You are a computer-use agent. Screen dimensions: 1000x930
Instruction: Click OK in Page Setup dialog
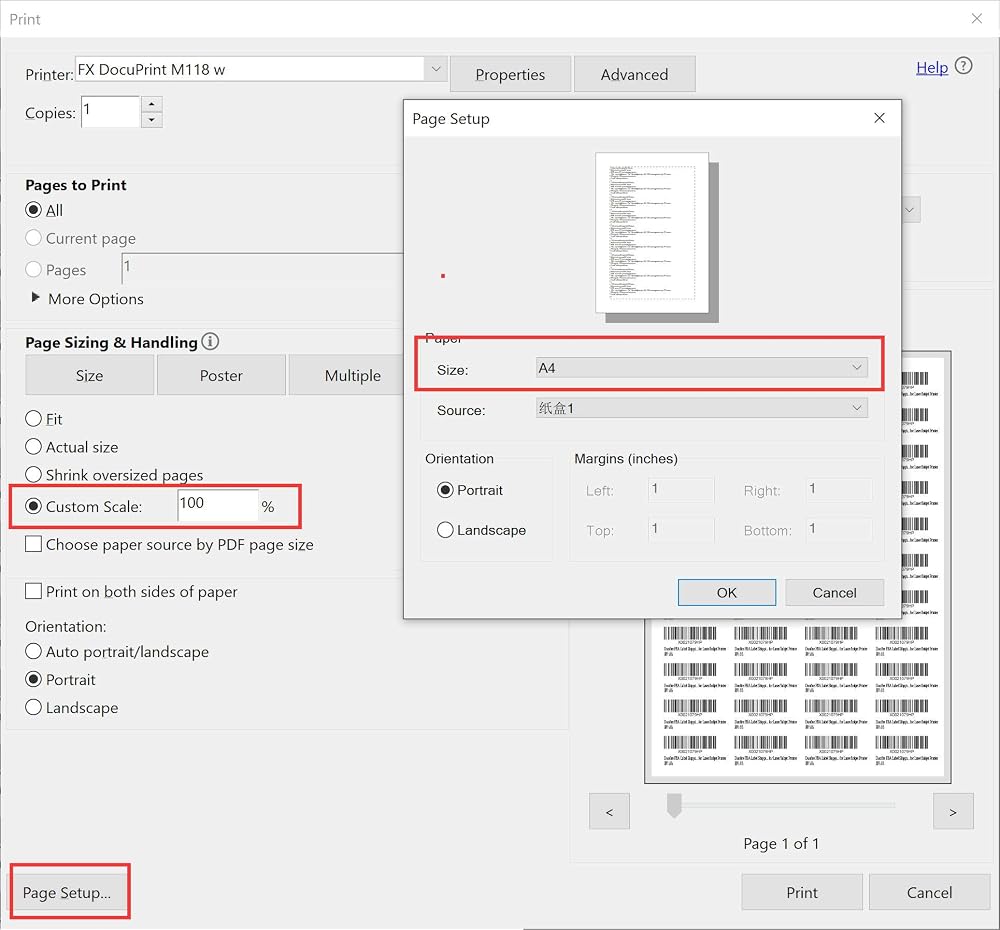(727, 593)
